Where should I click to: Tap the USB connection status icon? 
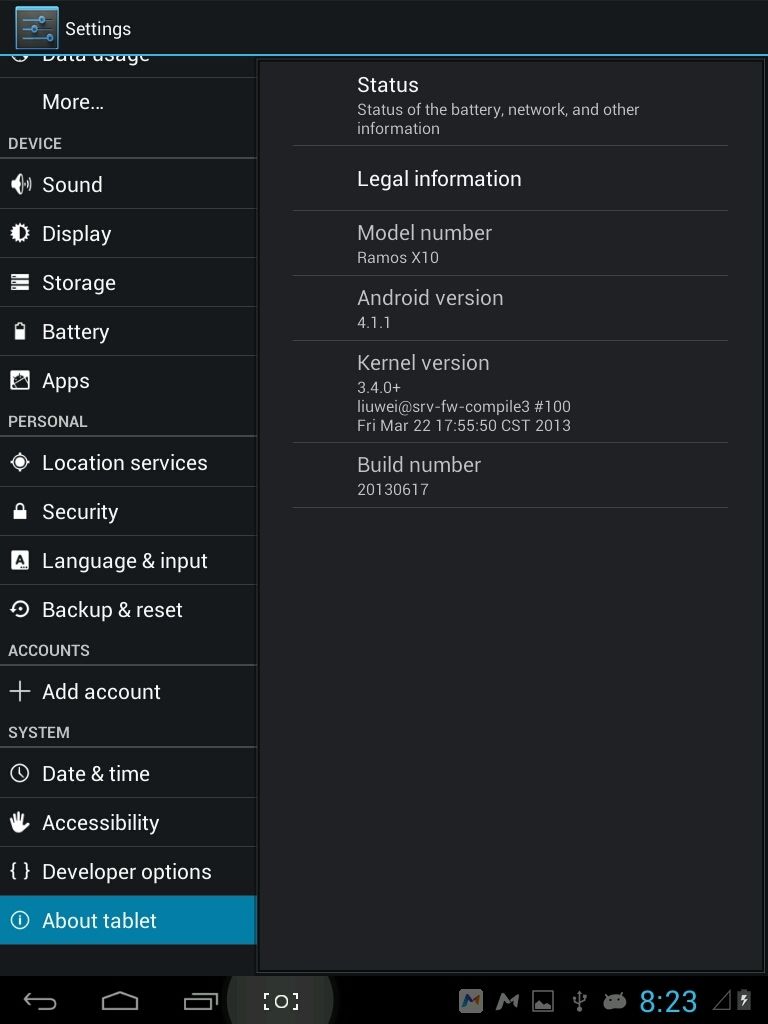point(578,1000)
